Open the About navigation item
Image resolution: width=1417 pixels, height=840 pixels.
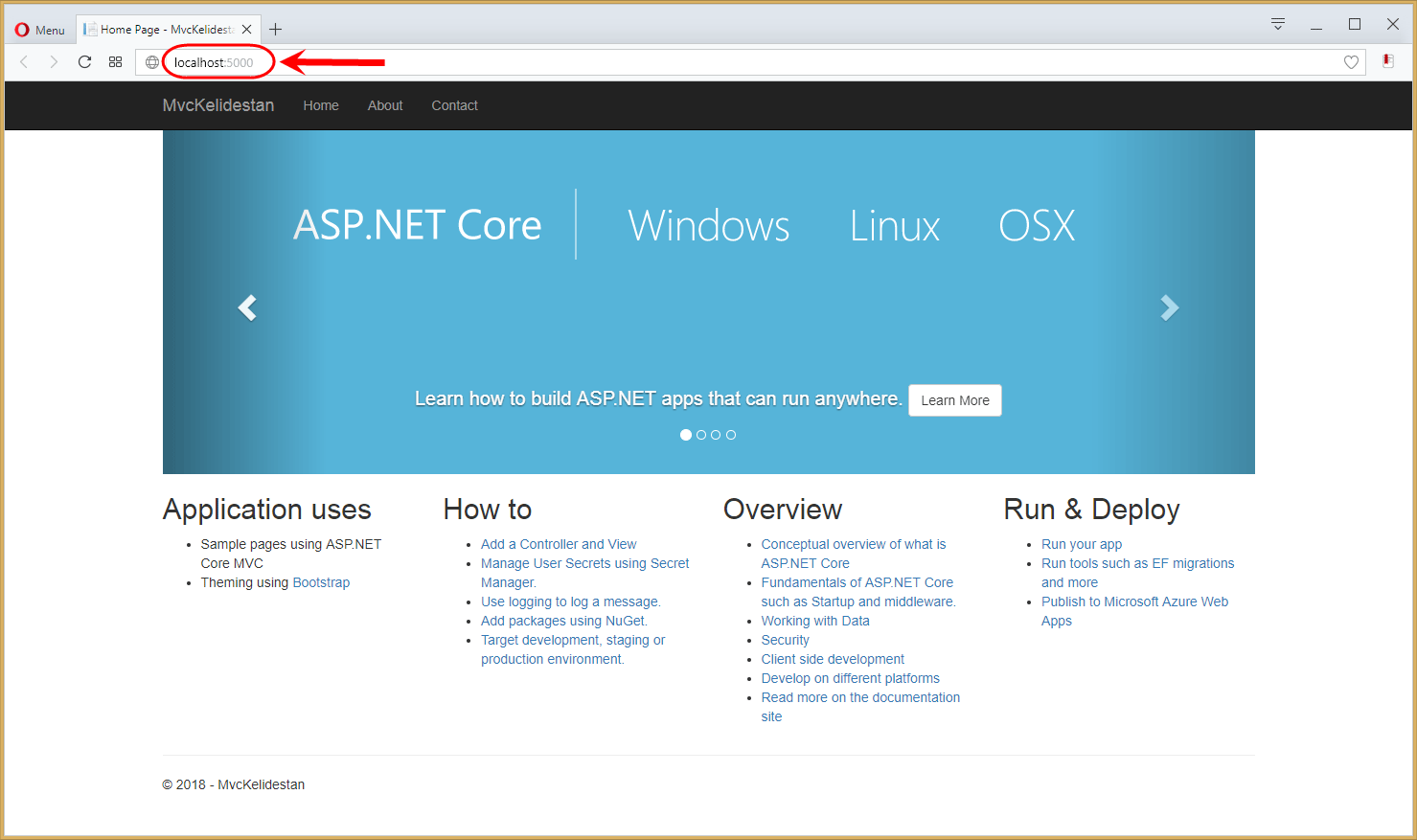(x=385, y=105)
